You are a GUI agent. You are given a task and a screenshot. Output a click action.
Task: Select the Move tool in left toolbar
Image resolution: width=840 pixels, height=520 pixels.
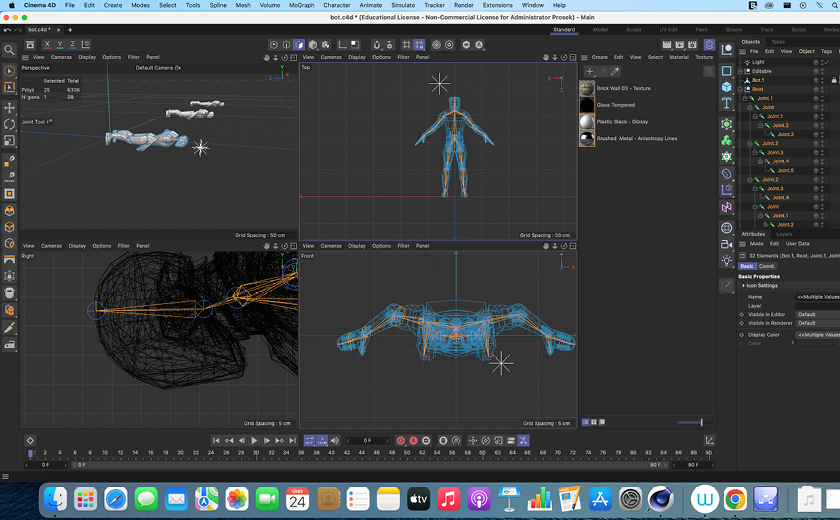[x=9, y=107]
